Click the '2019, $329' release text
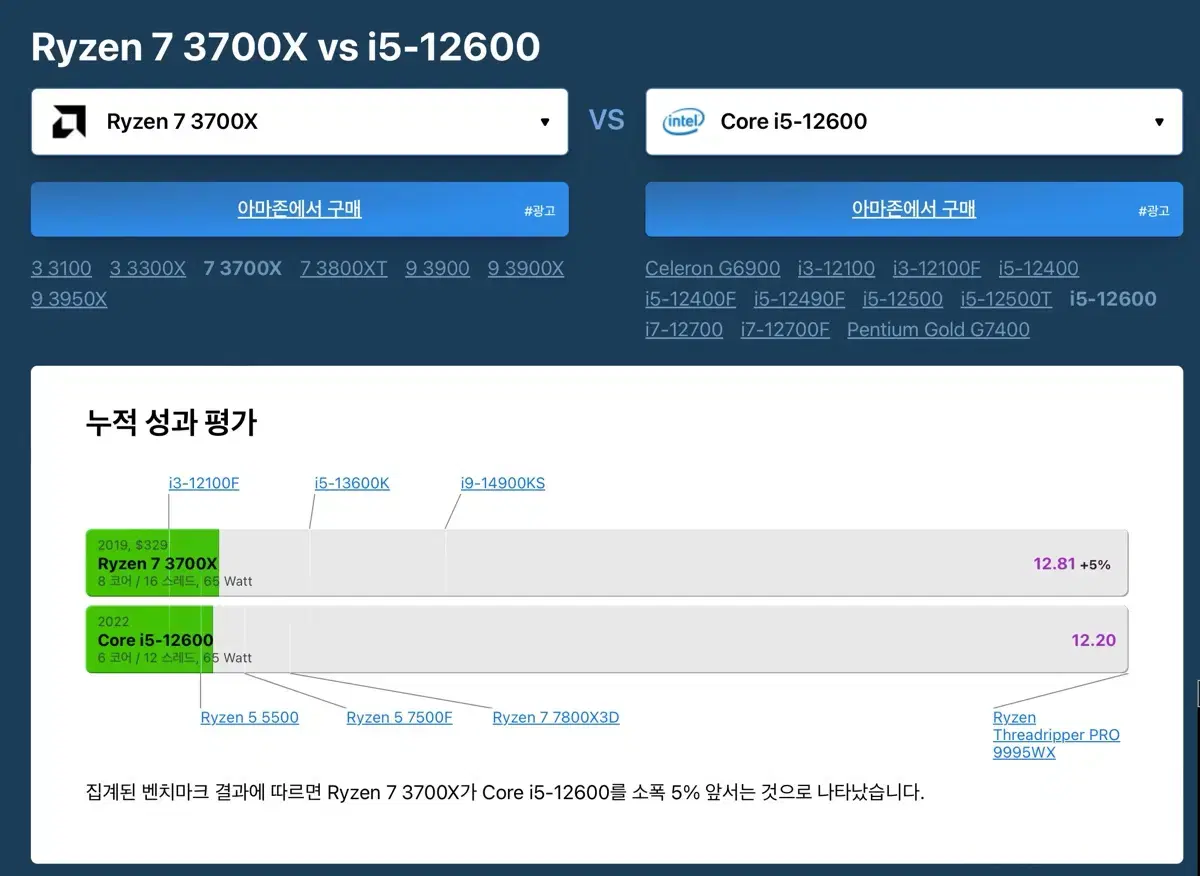 pyautogui.click(x=133, y=546)
